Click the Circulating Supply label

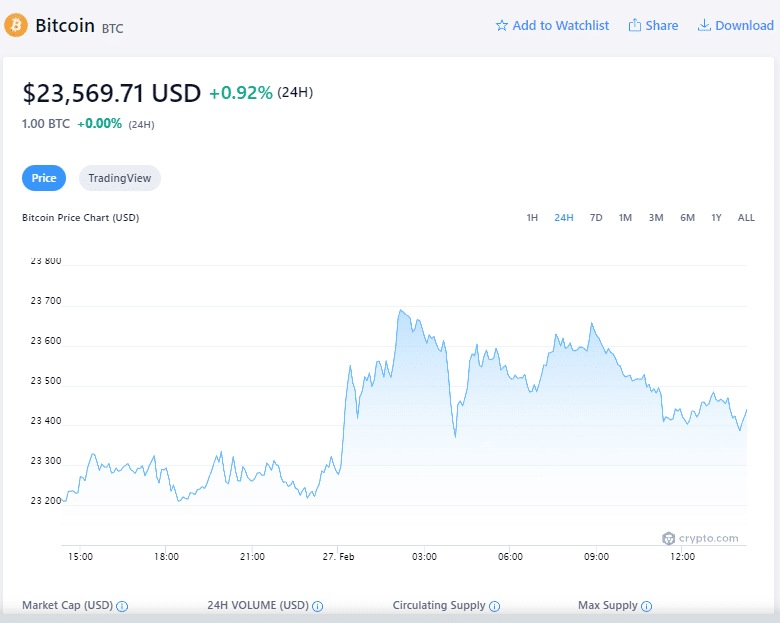point(439,606)
